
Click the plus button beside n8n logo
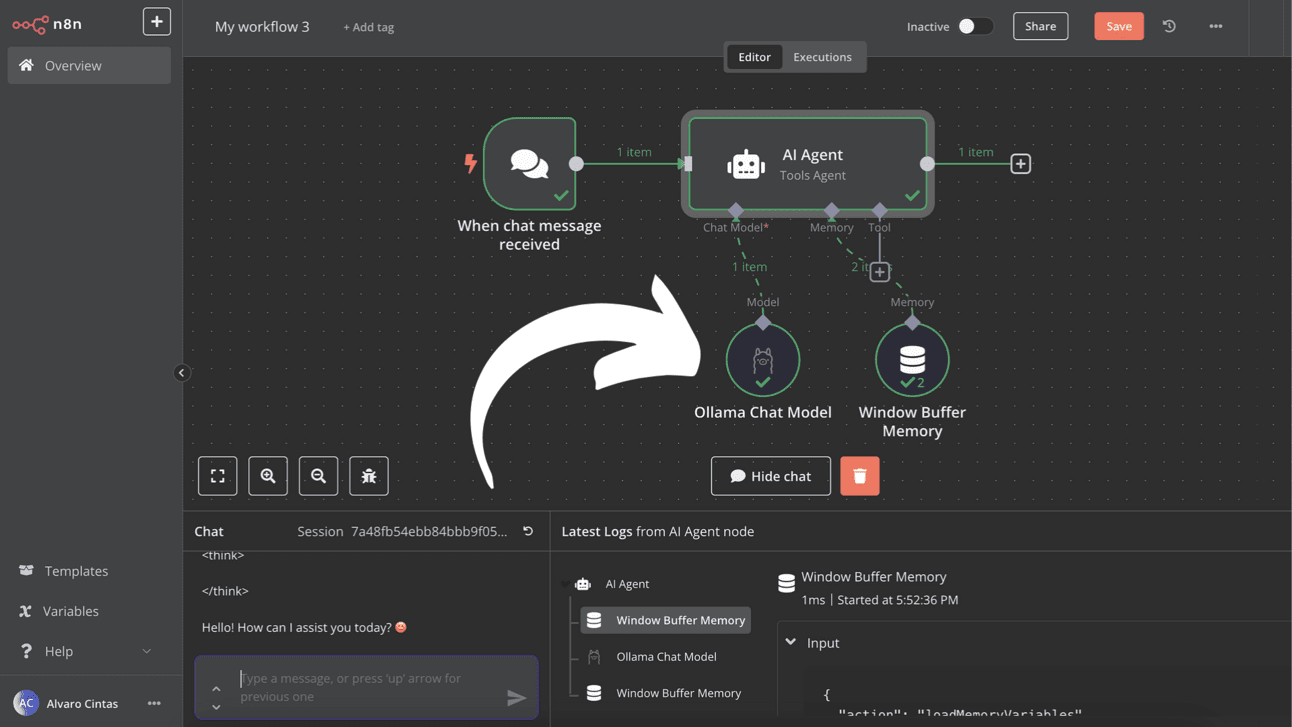[157, 22]
